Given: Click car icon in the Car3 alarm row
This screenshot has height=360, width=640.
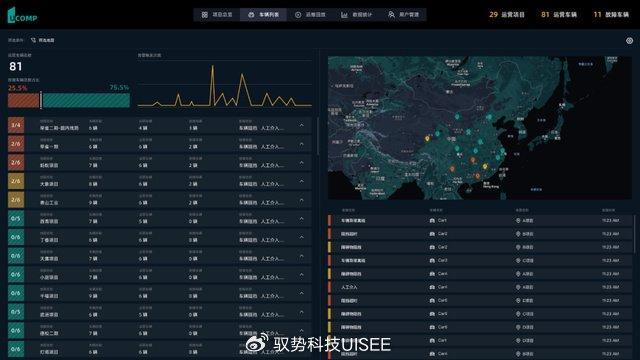Looking at the screenshot, I should (x=432, y=260).
